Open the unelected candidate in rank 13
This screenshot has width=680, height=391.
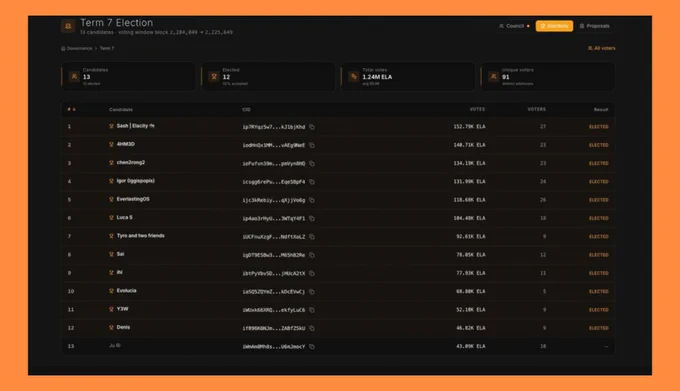pos(115,345)
